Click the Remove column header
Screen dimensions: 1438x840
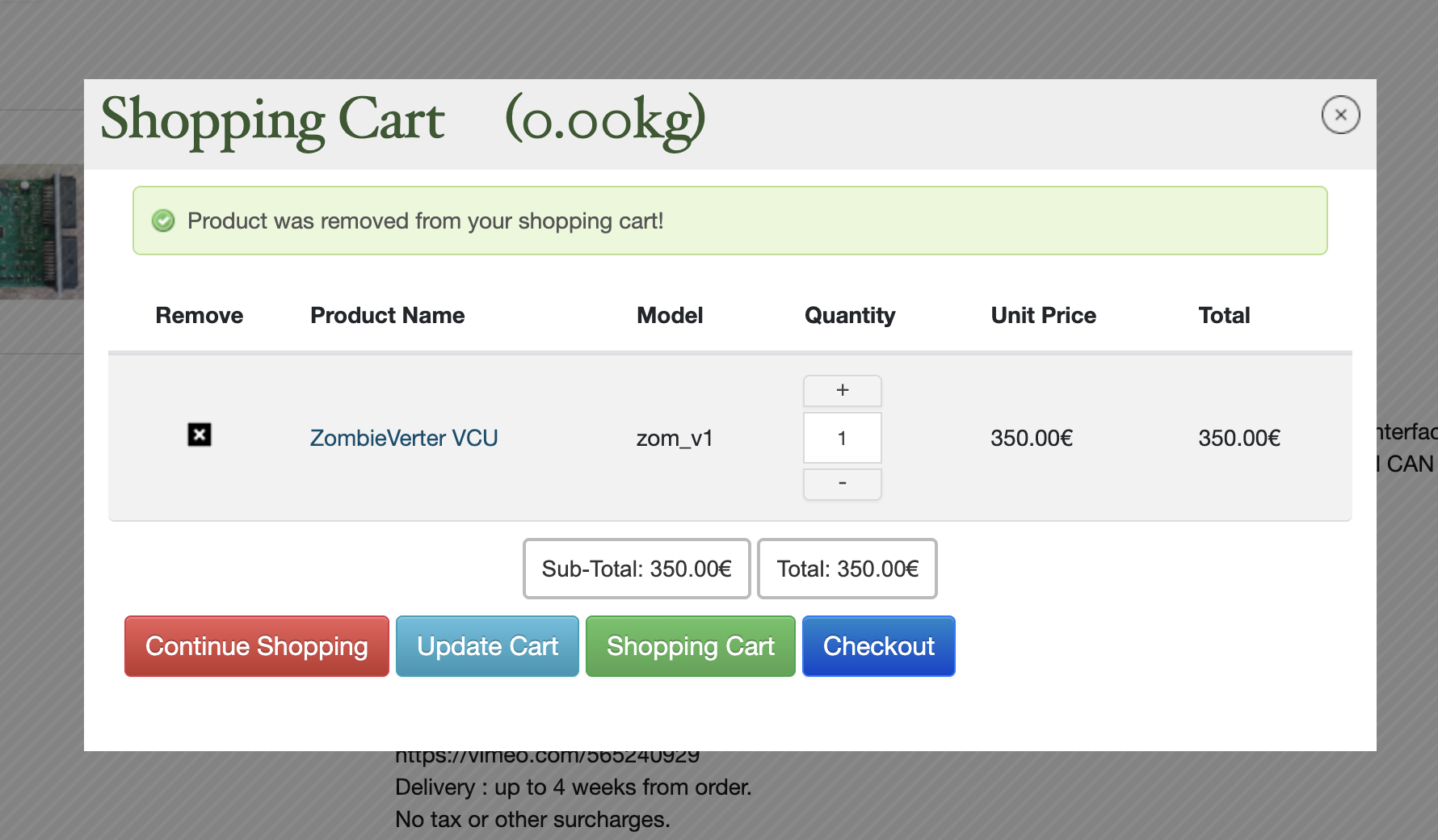coord(200,315)
